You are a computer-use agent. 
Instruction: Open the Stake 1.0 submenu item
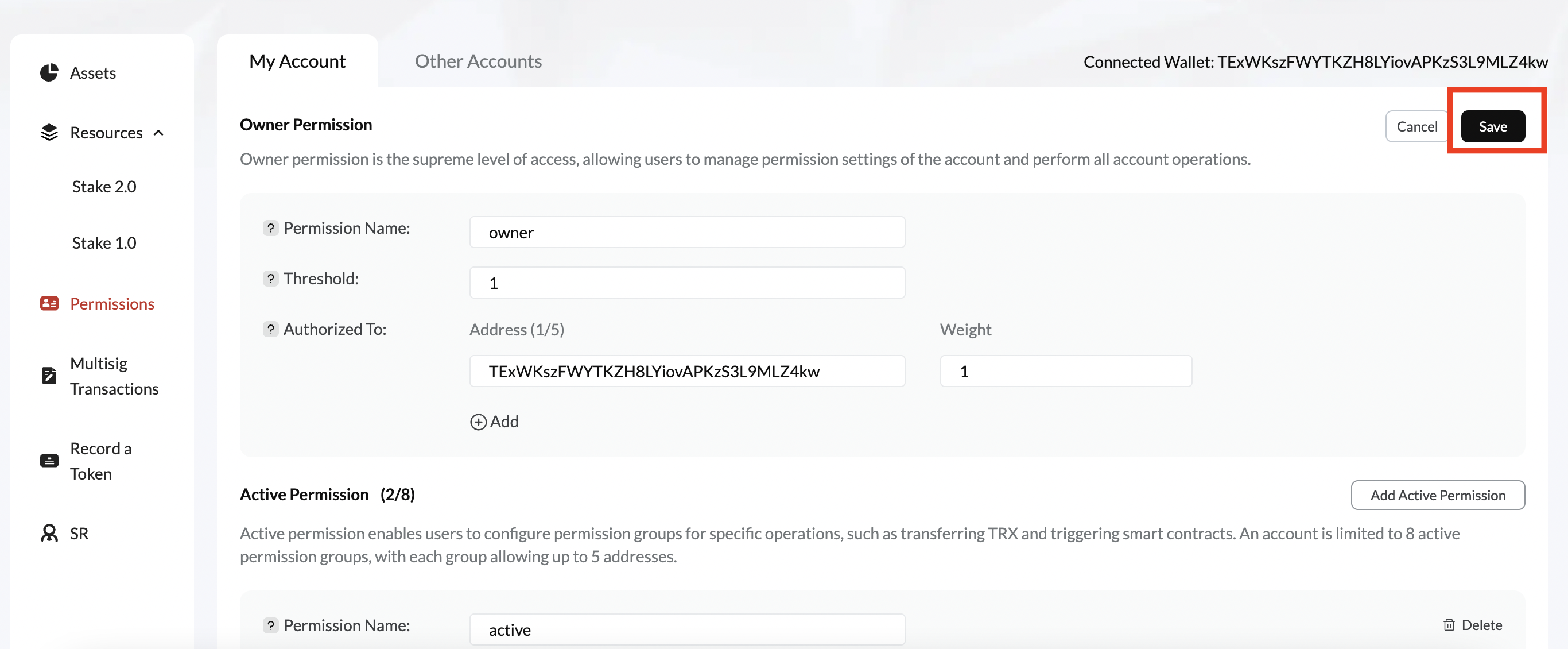[104, 242]
